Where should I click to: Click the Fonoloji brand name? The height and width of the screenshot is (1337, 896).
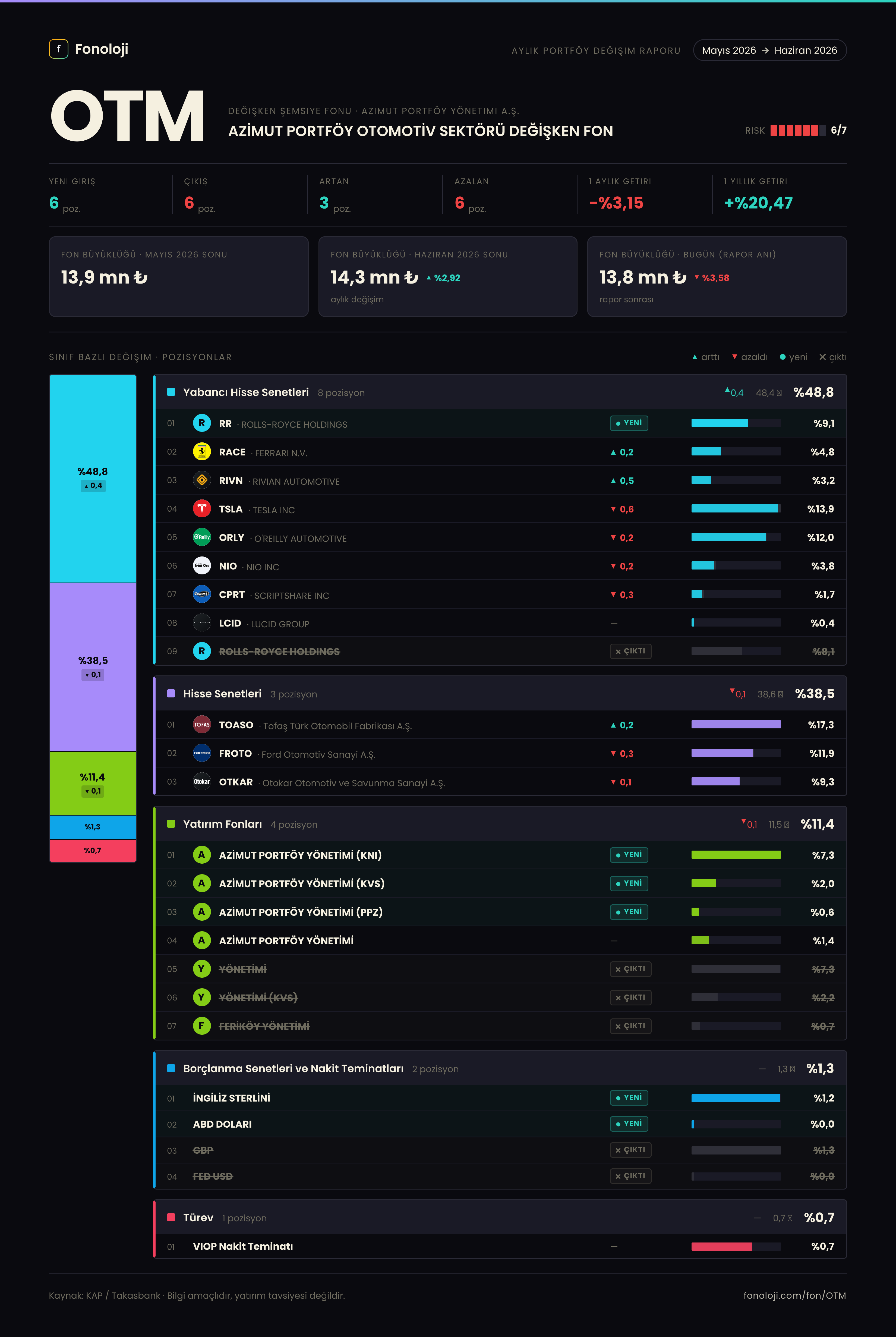tap(102, 49)
